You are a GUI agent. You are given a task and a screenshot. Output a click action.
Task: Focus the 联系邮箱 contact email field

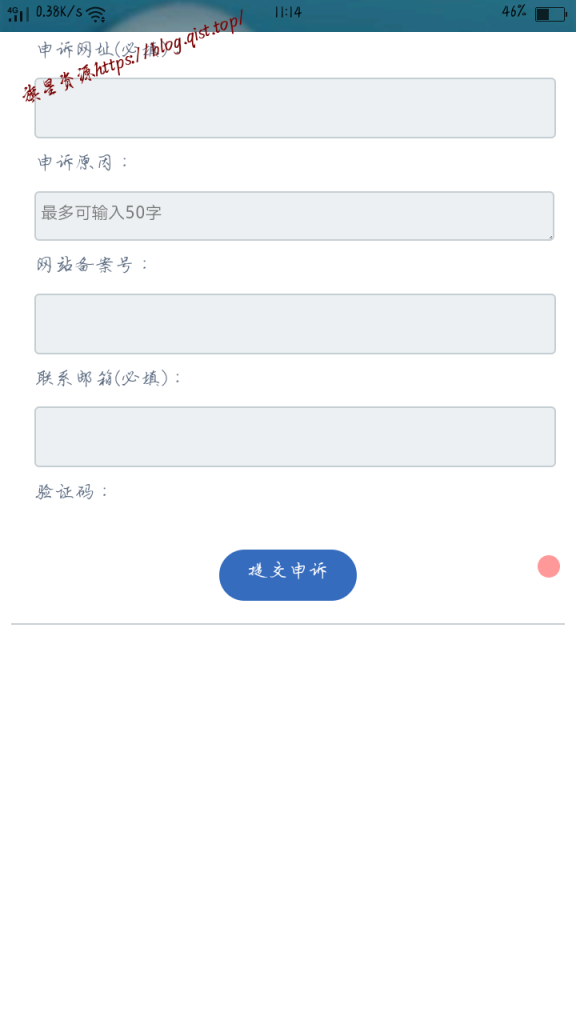click(294, 436)
